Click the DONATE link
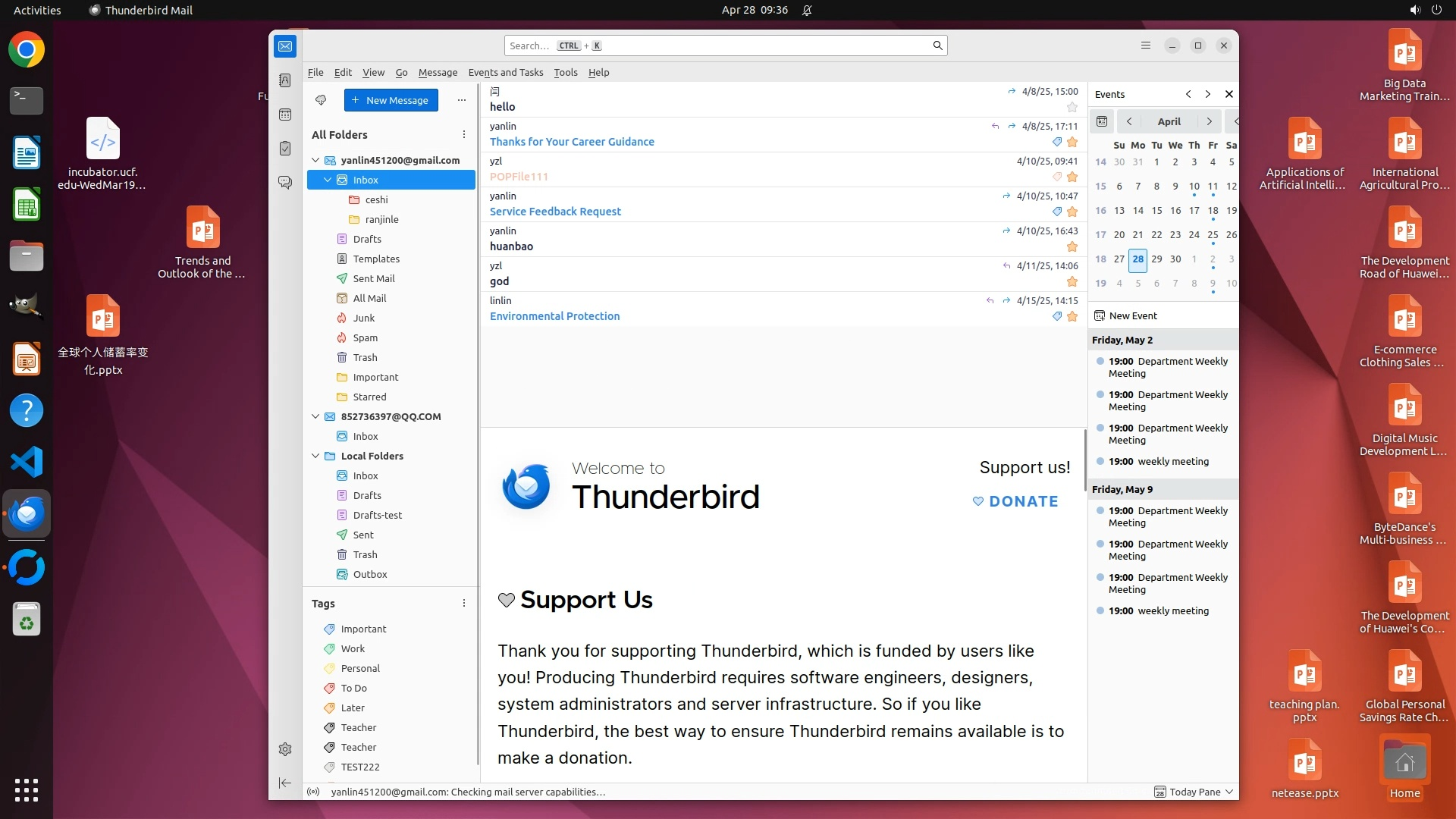This screenshot has height=819, width=1456. pyautogui.click(x=1023, y=501)
